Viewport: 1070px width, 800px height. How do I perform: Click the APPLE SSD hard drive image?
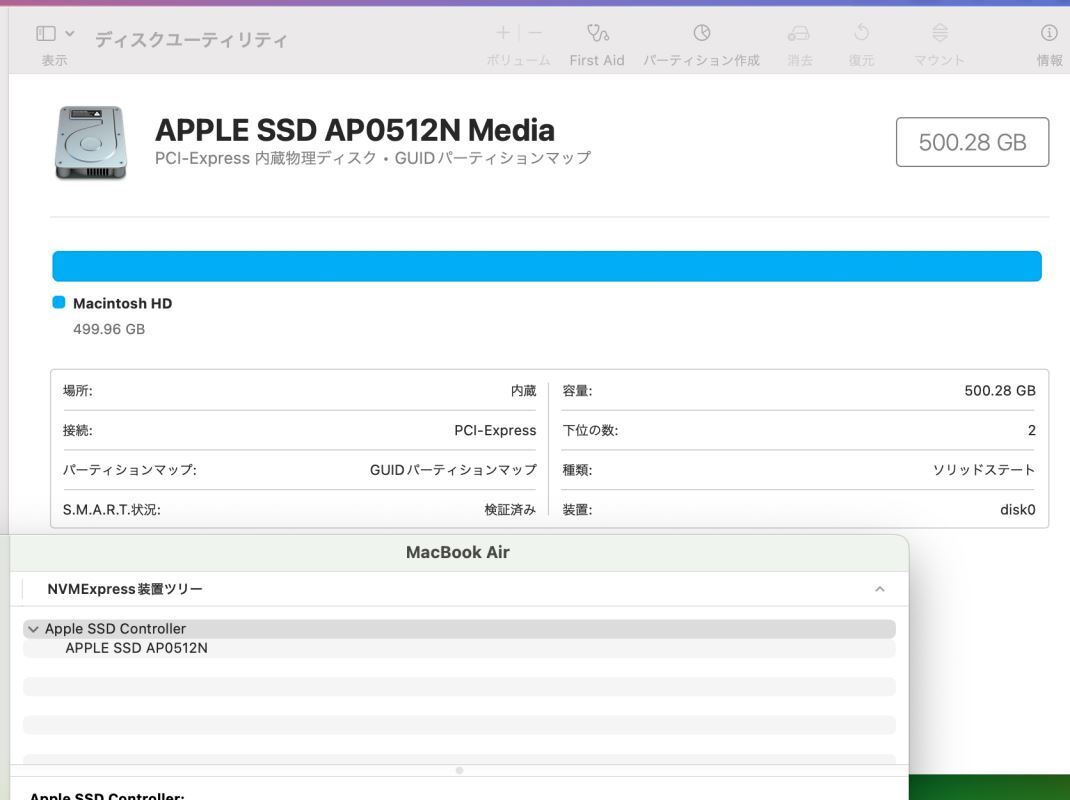(91, 143)
